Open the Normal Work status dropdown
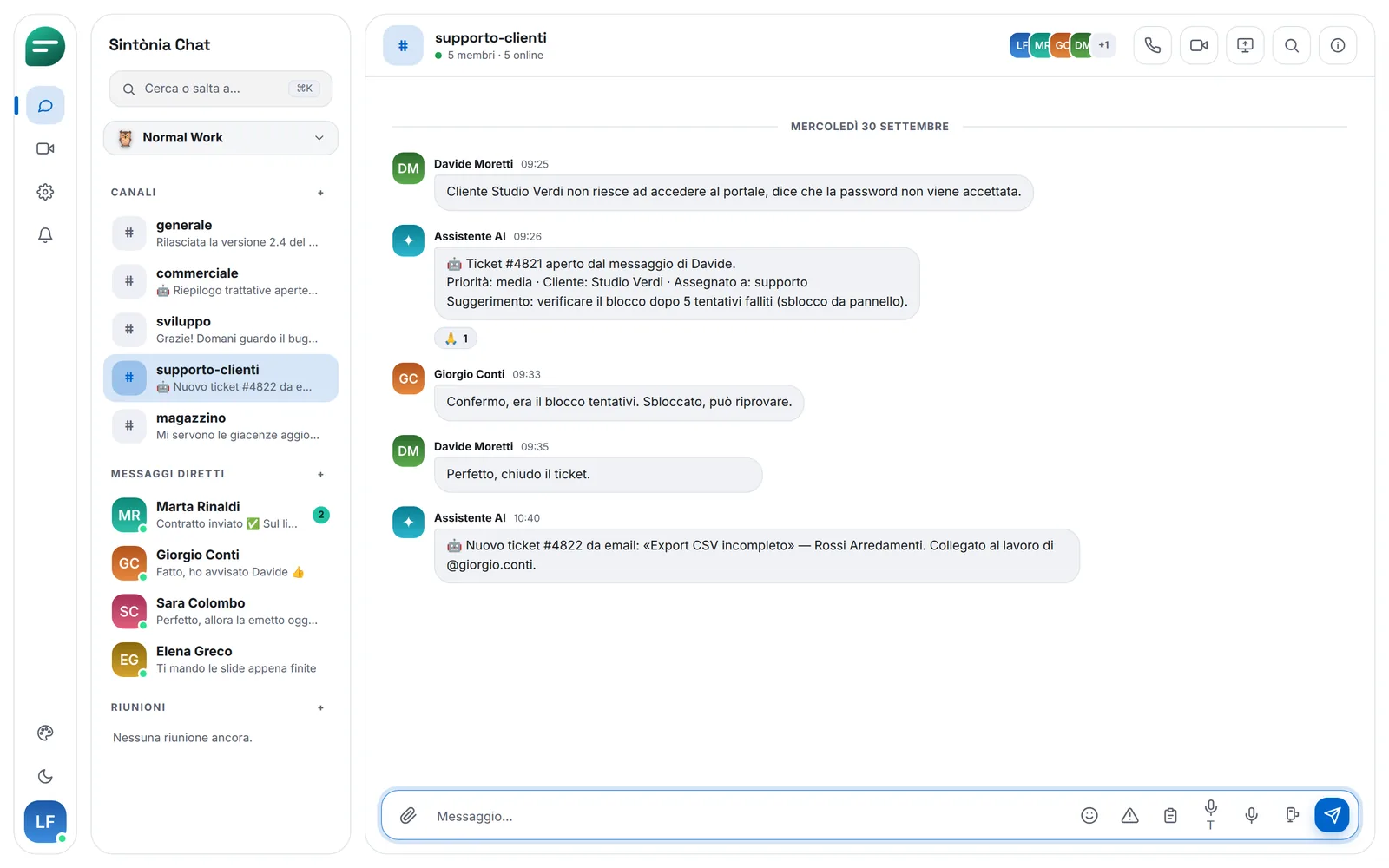Screen dimensions: 1389x868 pyautogui.click(x=221, y=138)
